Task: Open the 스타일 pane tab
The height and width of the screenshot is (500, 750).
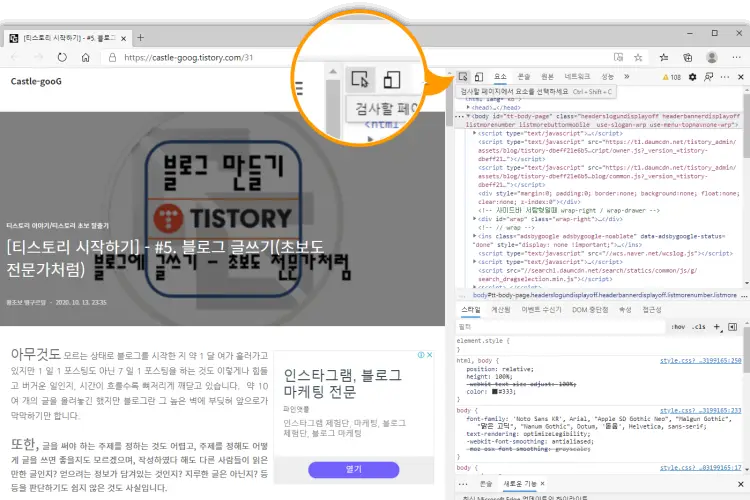Action: click(471, 310)
